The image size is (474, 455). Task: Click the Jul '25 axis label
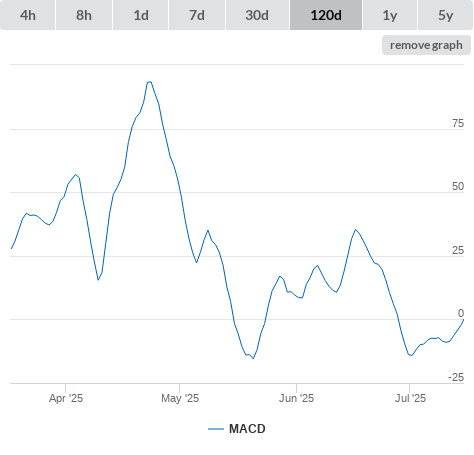pyautogui.click(x=410, y=398)
